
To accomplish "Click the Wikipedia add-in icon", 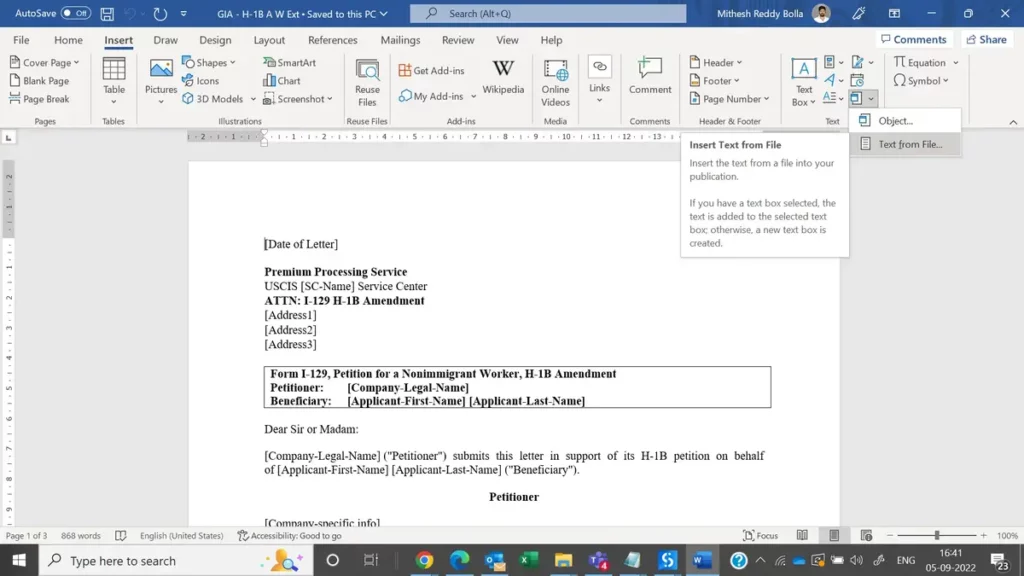I will pyautogui.click(x=503, y=68).
